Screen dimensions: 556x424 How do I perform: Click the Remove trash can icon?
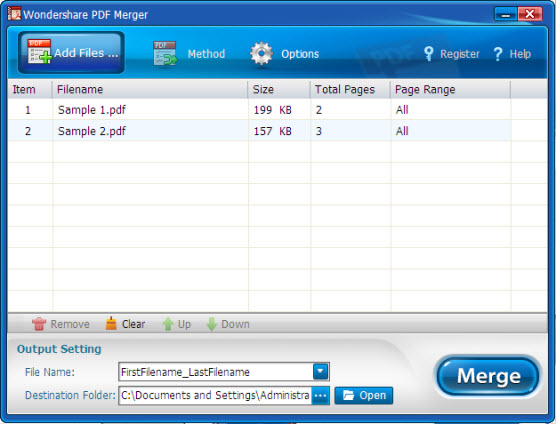[39, 324]
